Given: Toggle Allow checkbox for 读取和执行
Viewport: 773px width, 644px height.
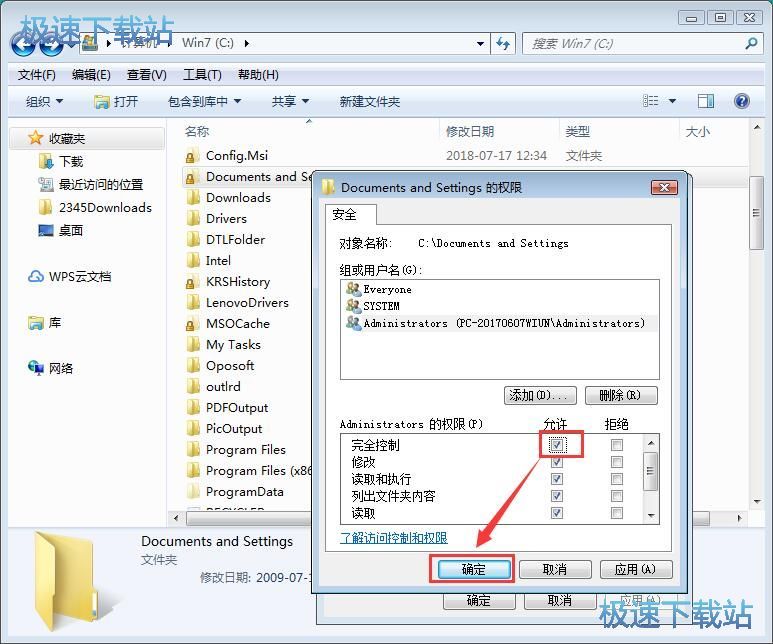Looking at the screenshot, I should tap(557, 479).
